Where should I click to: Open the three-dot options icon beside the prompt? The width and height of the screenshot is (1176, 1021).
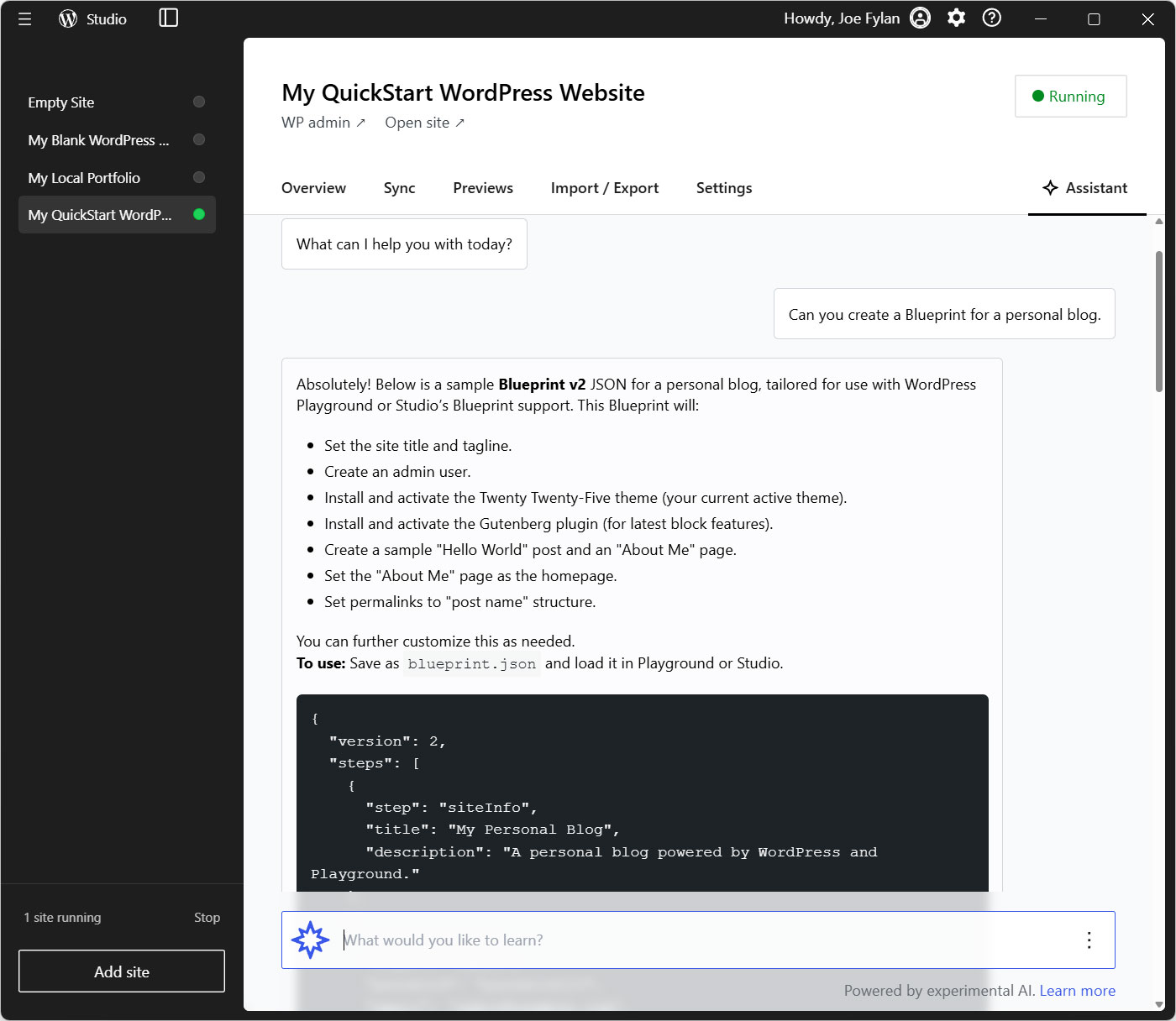1089,940
